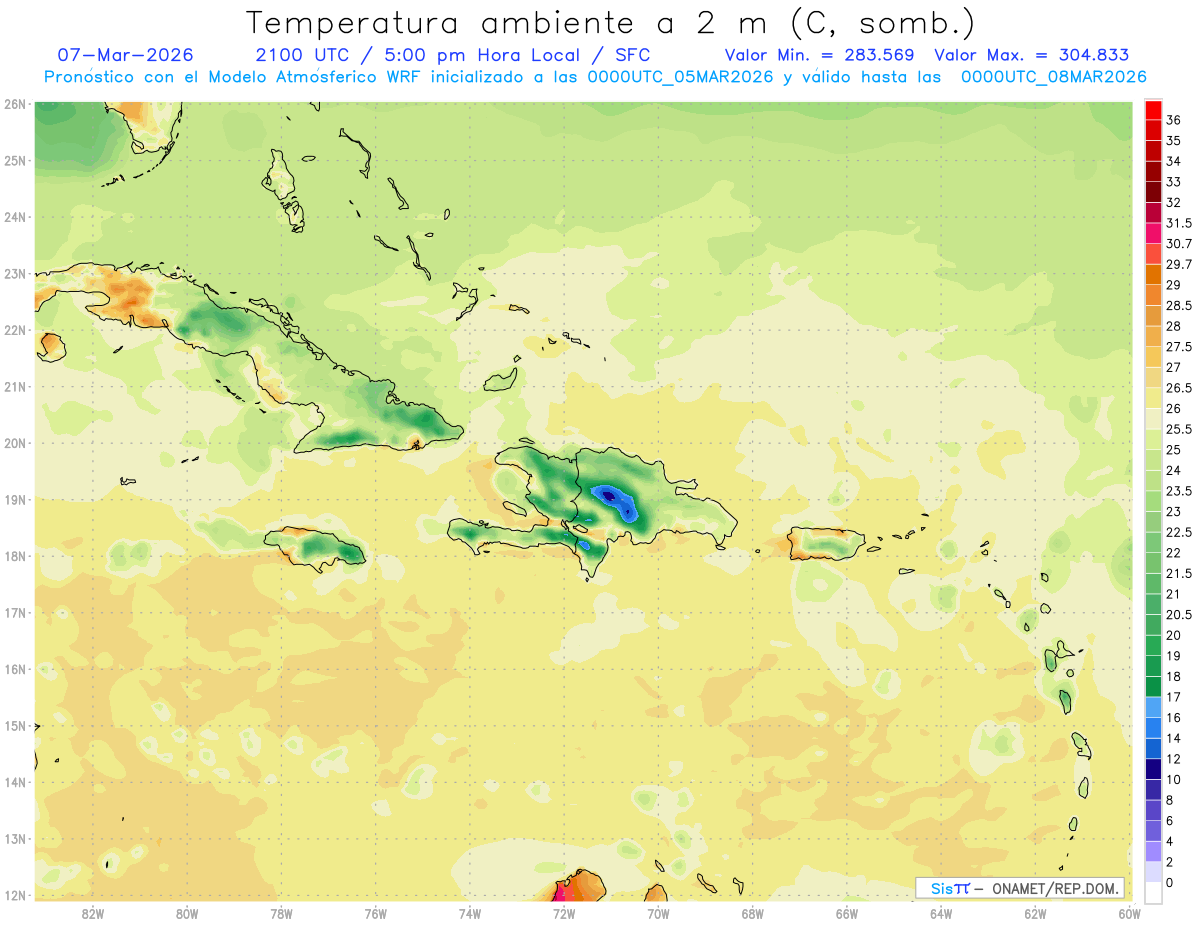Click the light blue legend swatch between 16 and 17
The width and height of the screenshot is (1200, 927).
1153,706
